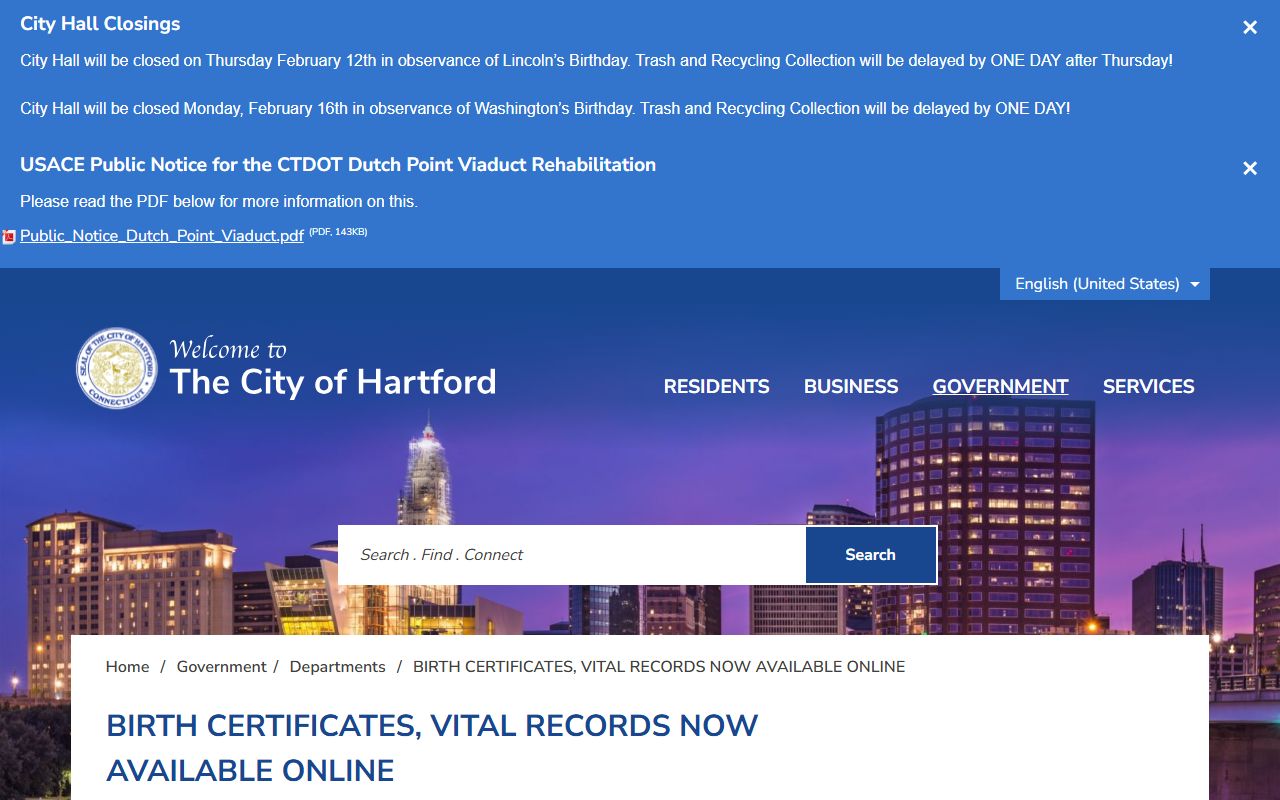Open Public_Notice_Dutch_Point_Viaduct.pdf link
This screenshot has height=800, width=1280.
[x=162, y=237]
